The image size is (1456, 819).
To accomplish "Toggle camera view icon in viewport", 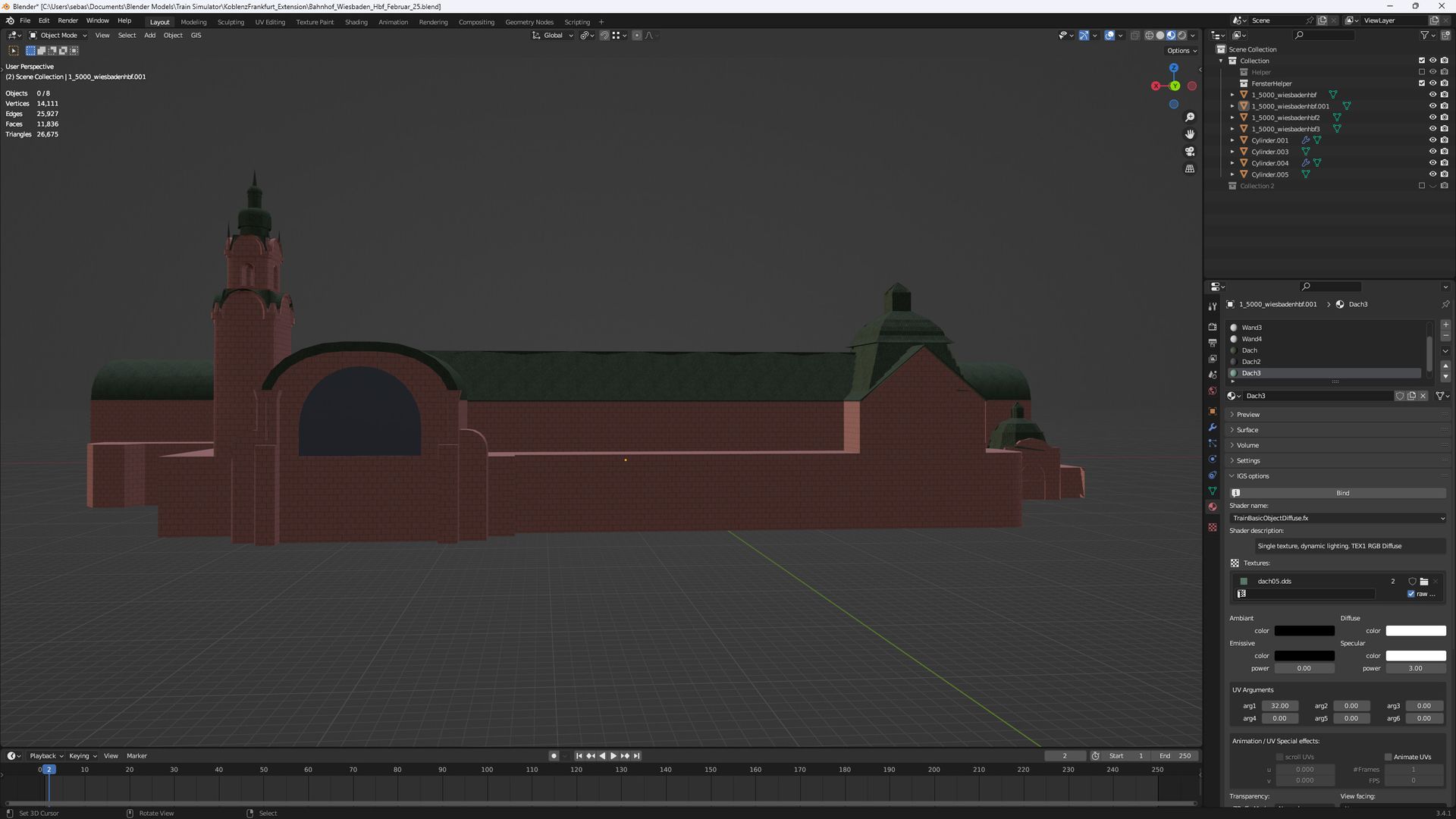I will pos(1190,152).
